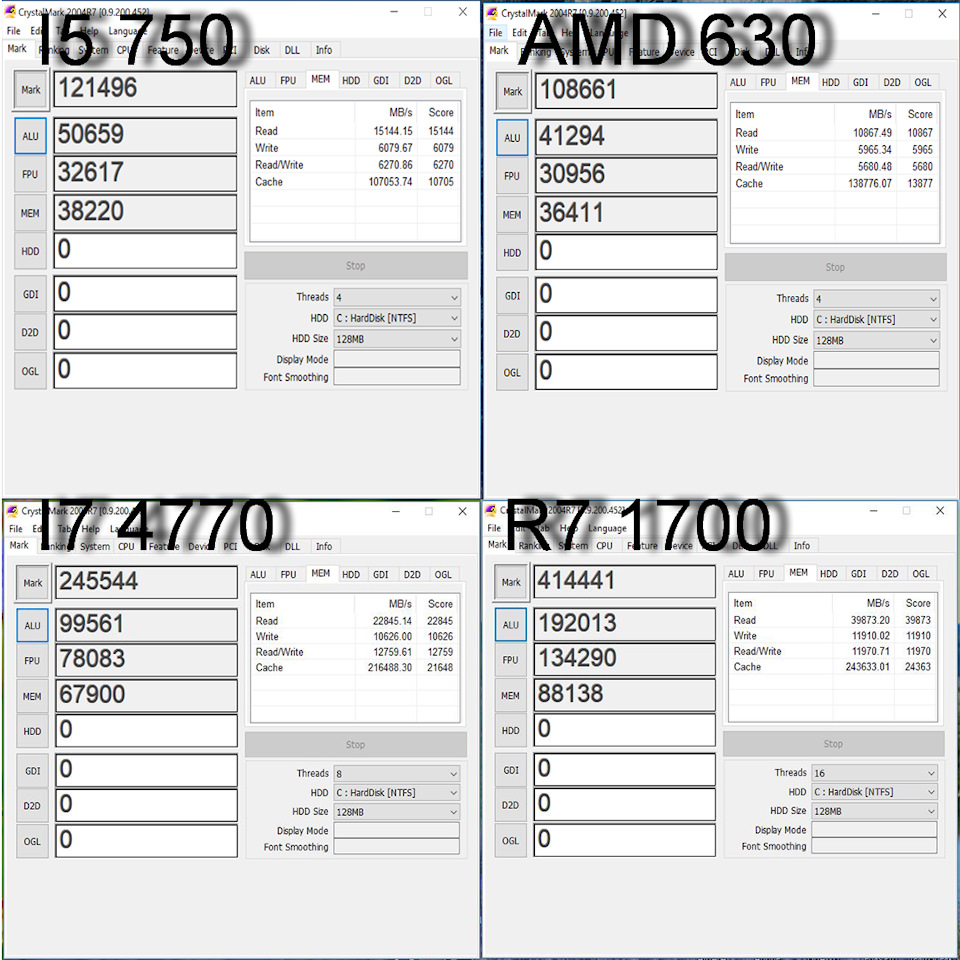Screen dimensions: 960x960
Task: Switch to the DLL tab in I5 750 window
Action: click(293, 50)
